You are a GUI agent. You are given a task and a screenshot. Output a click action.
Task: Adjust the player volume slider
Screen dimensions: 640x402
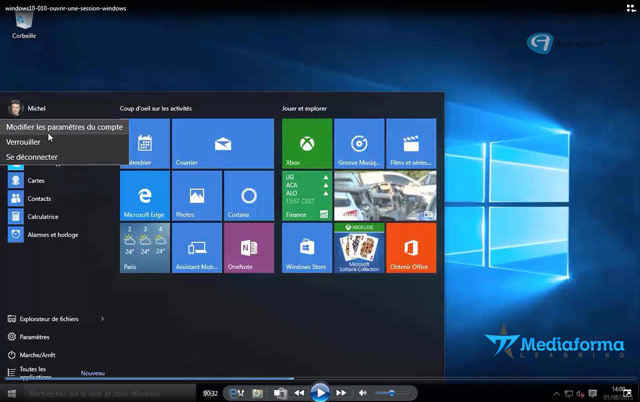[x=392, y=393]
